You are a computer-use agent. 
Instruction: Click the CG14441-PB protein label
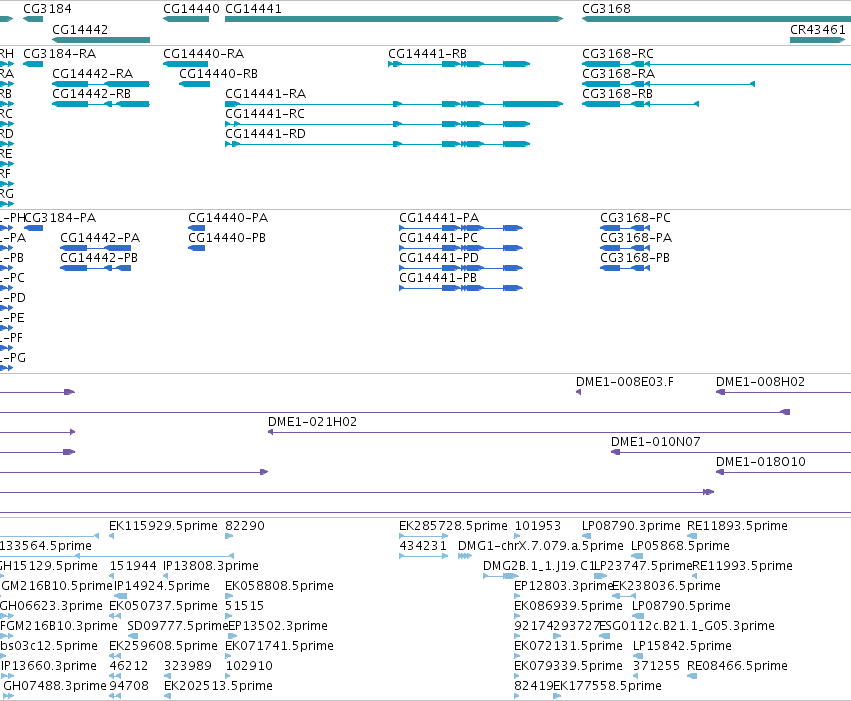tap(438, 278)
